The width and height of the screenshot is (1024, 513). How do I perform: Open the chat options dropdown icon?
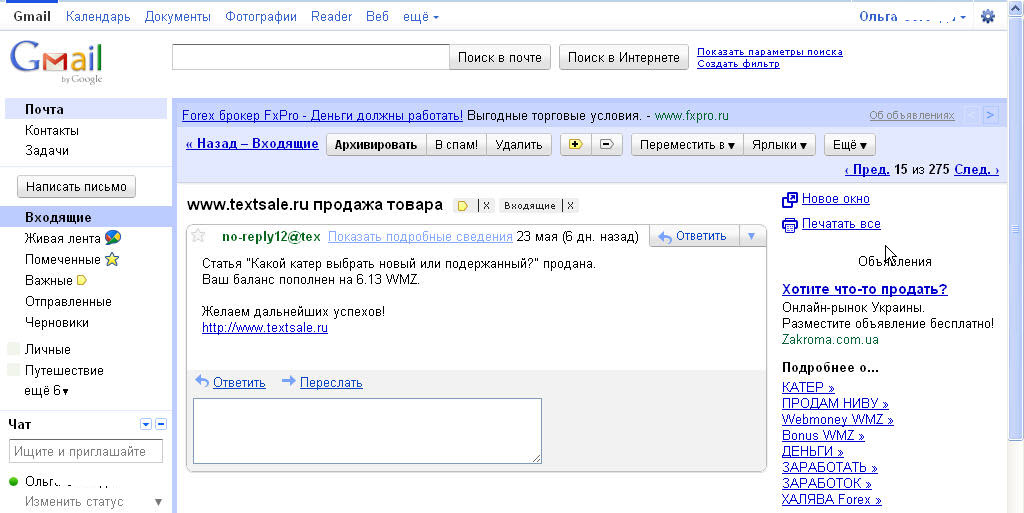point(146,424)
